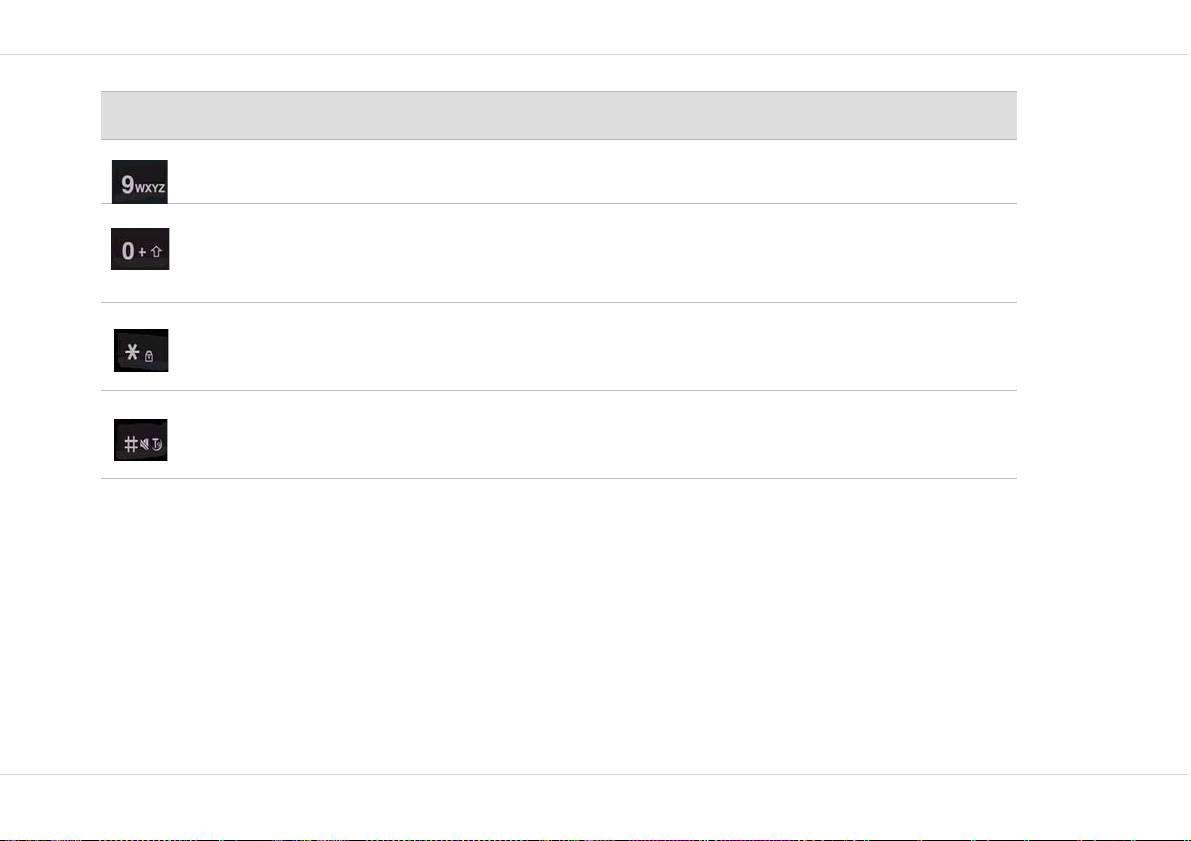
Task: Select the hash key with mute symbol
Action: [141, 440]
